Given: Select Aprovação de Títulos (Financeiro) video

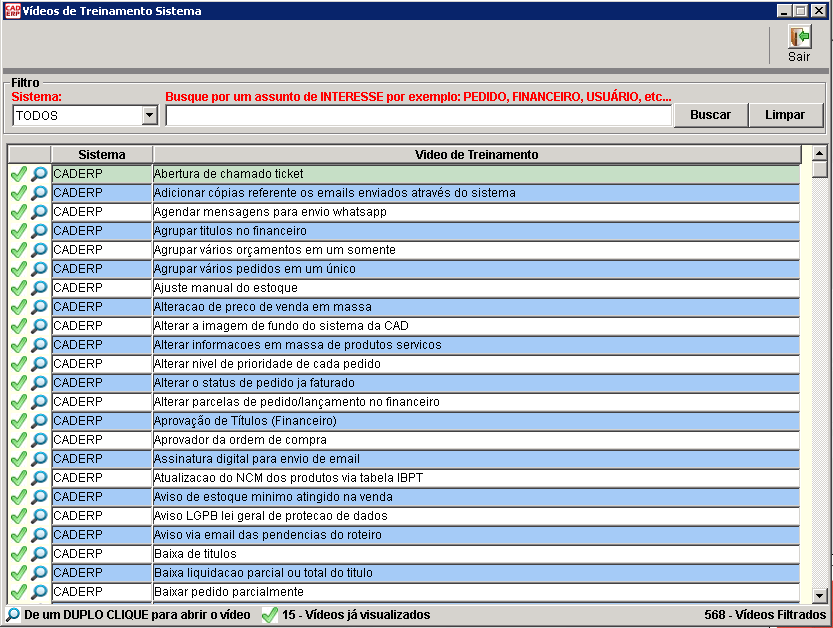Looking at the screenshot, I should pyautogui.click(x=477, y=421).
